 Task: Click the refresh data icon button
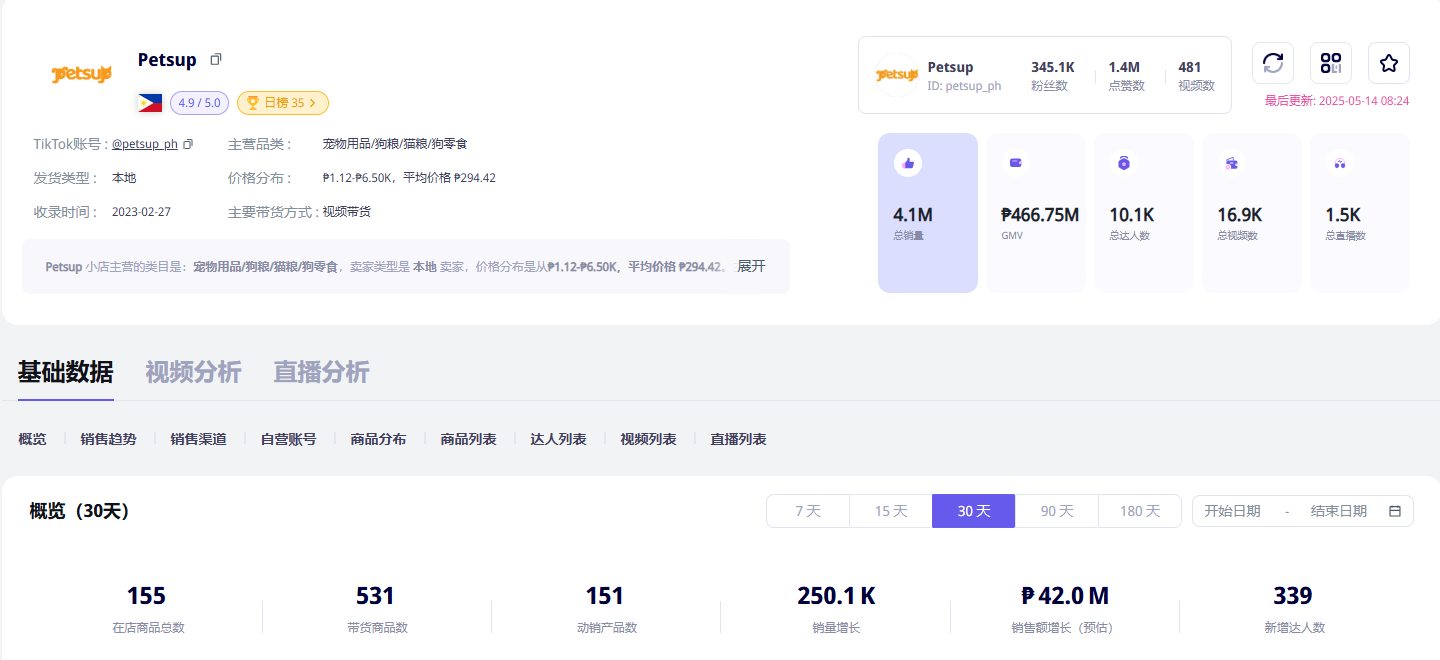click(x=1273, y=63)
